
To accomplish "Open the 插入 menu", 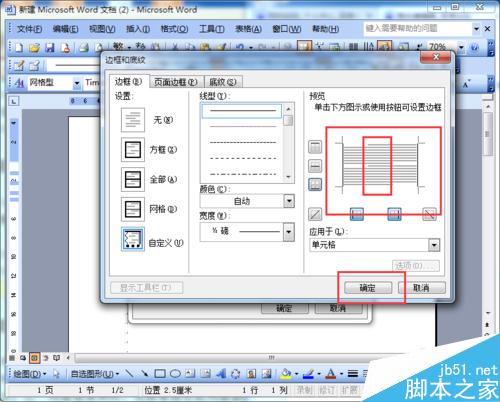I will 138,29.
